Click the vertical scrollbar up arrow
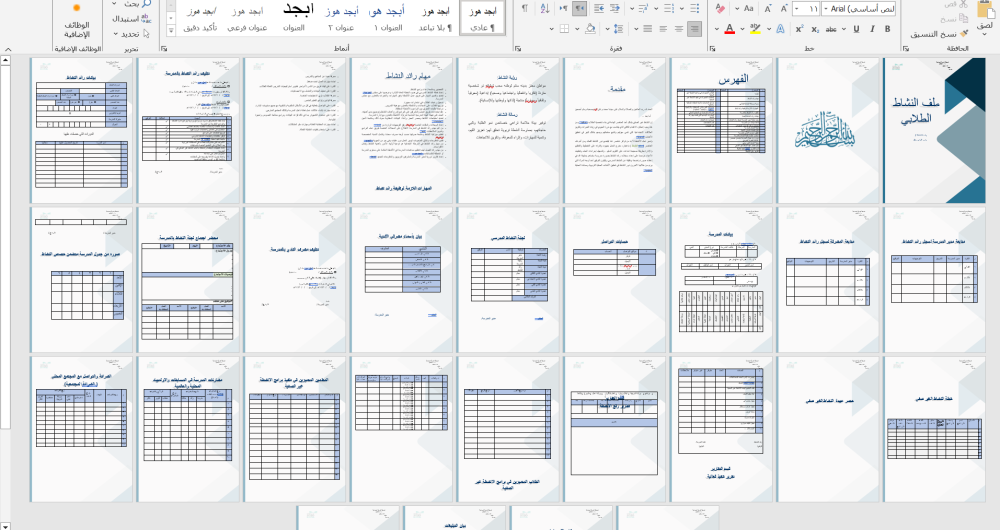 click(5, 61)
